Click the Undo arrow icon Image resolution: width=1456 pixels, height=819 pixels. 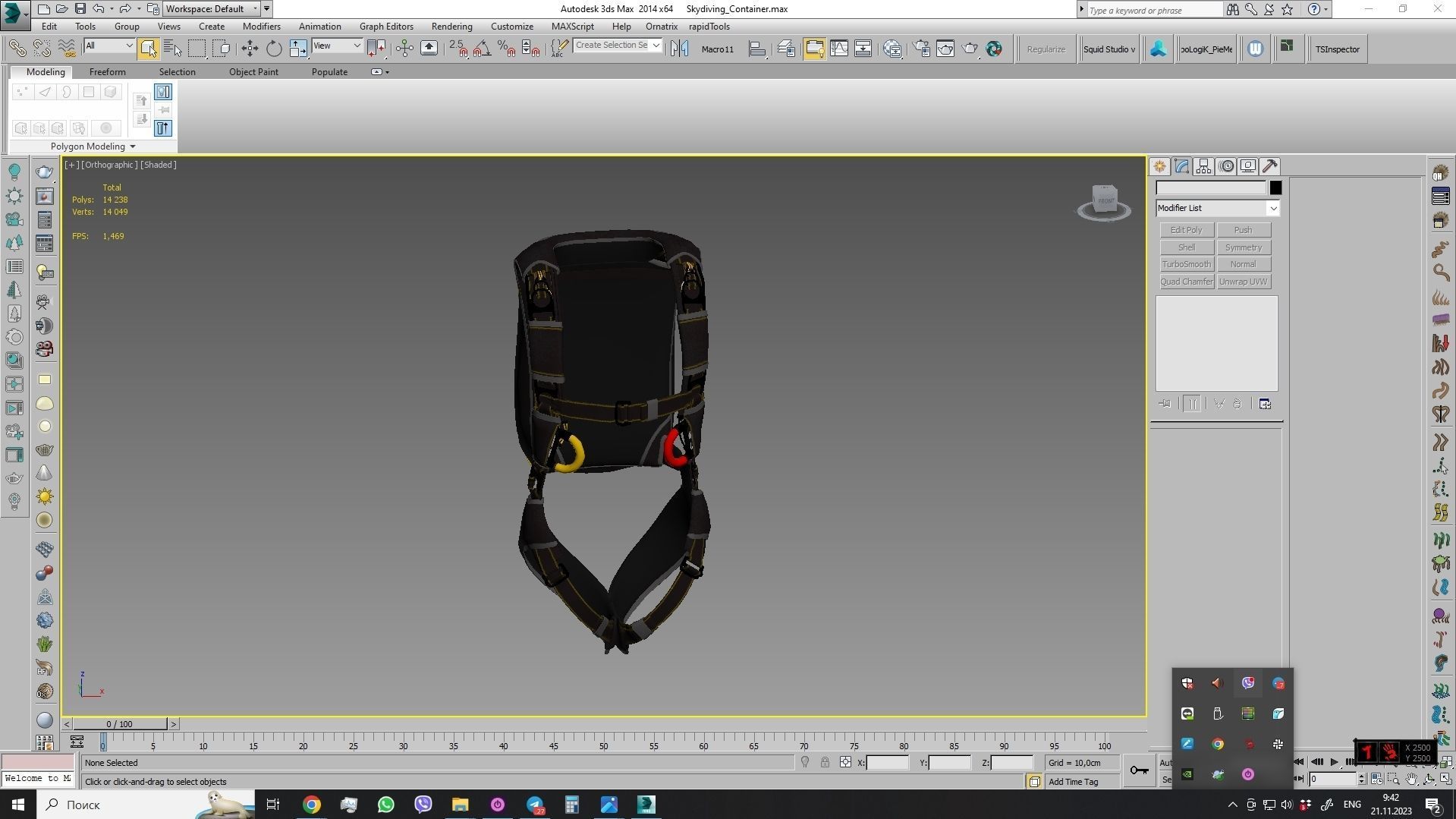tap(99, 9)
